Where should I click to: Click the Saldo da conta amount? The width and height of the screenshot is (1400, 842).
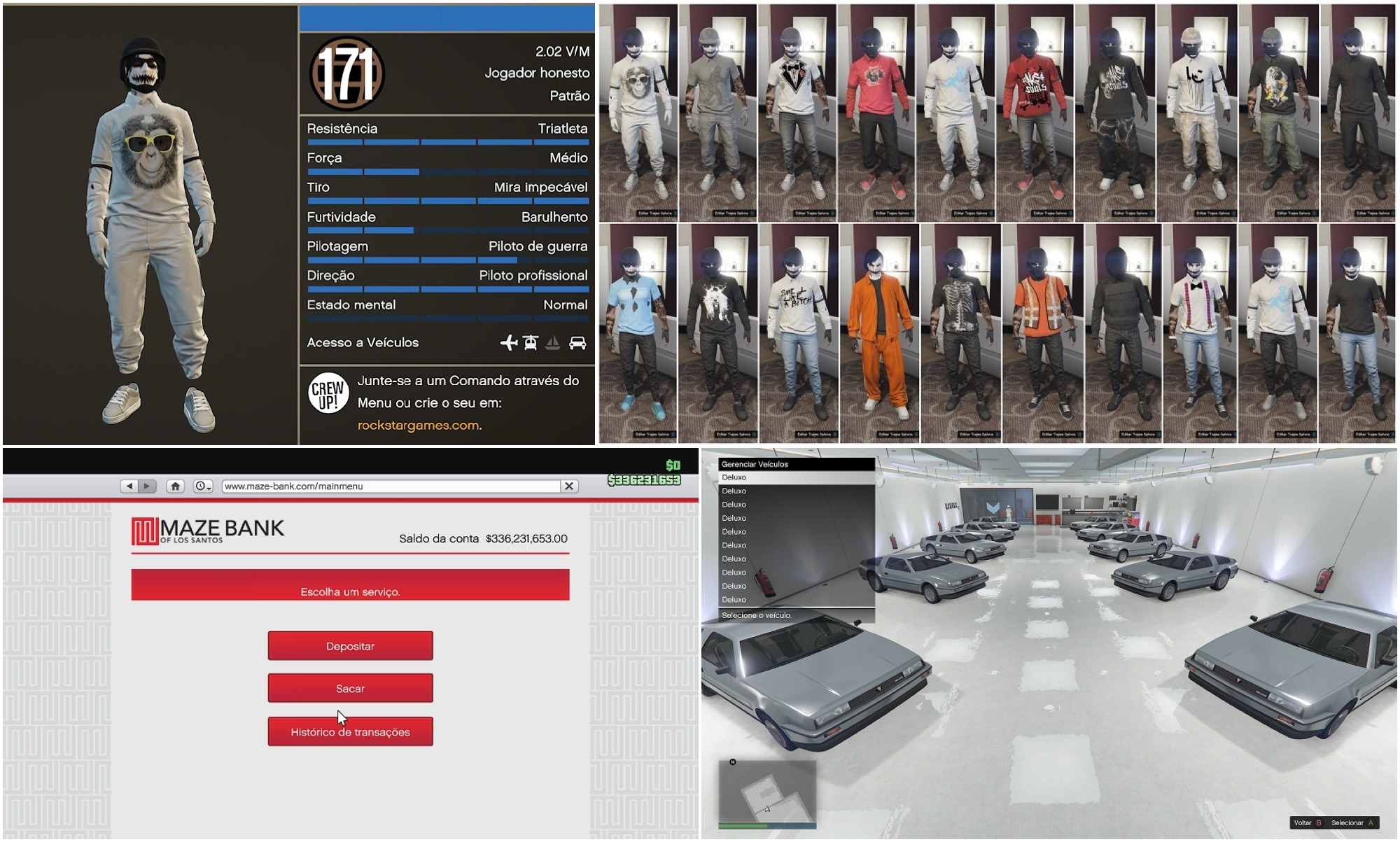click(526, 538)
